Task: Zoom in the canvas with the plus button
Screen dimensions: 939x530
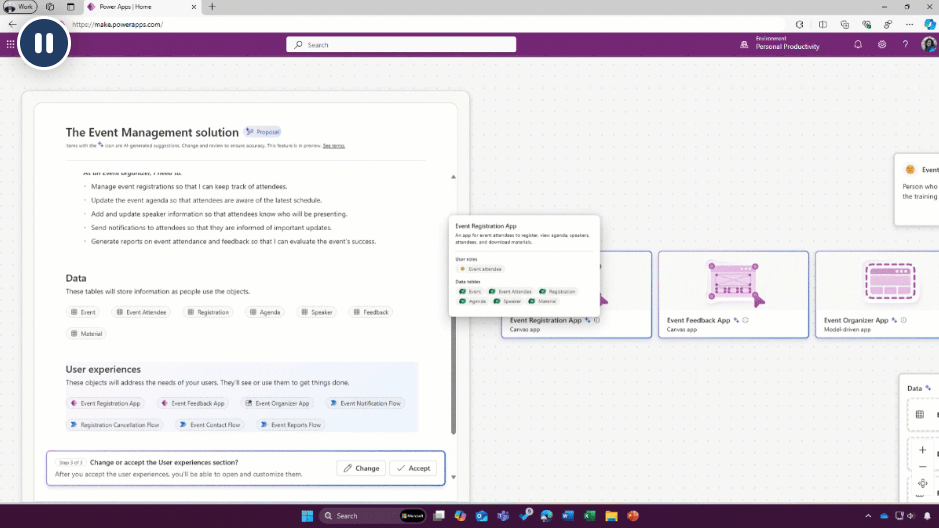Action: click(922, 450)
